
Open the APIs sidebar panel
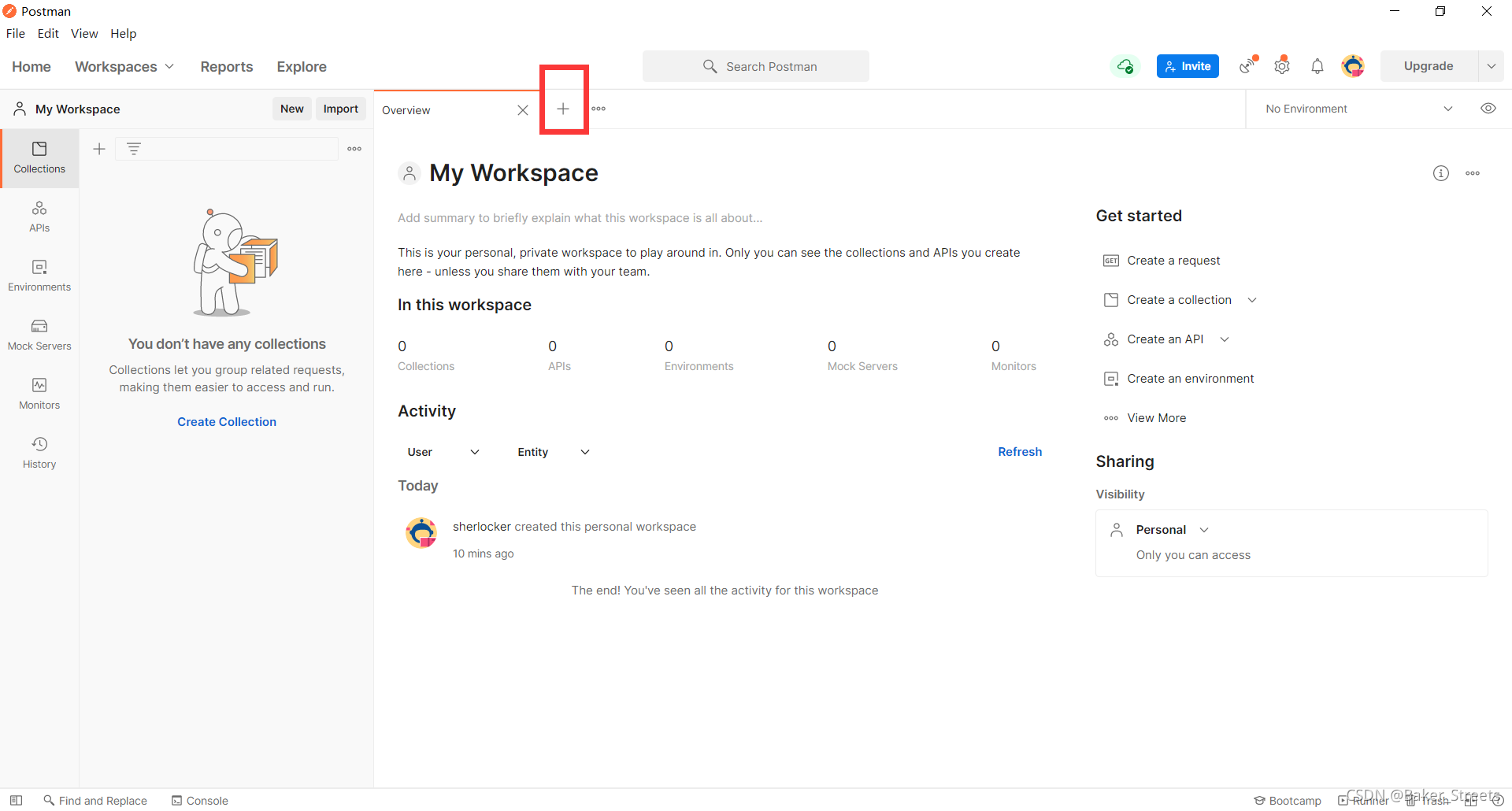click(x=39, y=217)
